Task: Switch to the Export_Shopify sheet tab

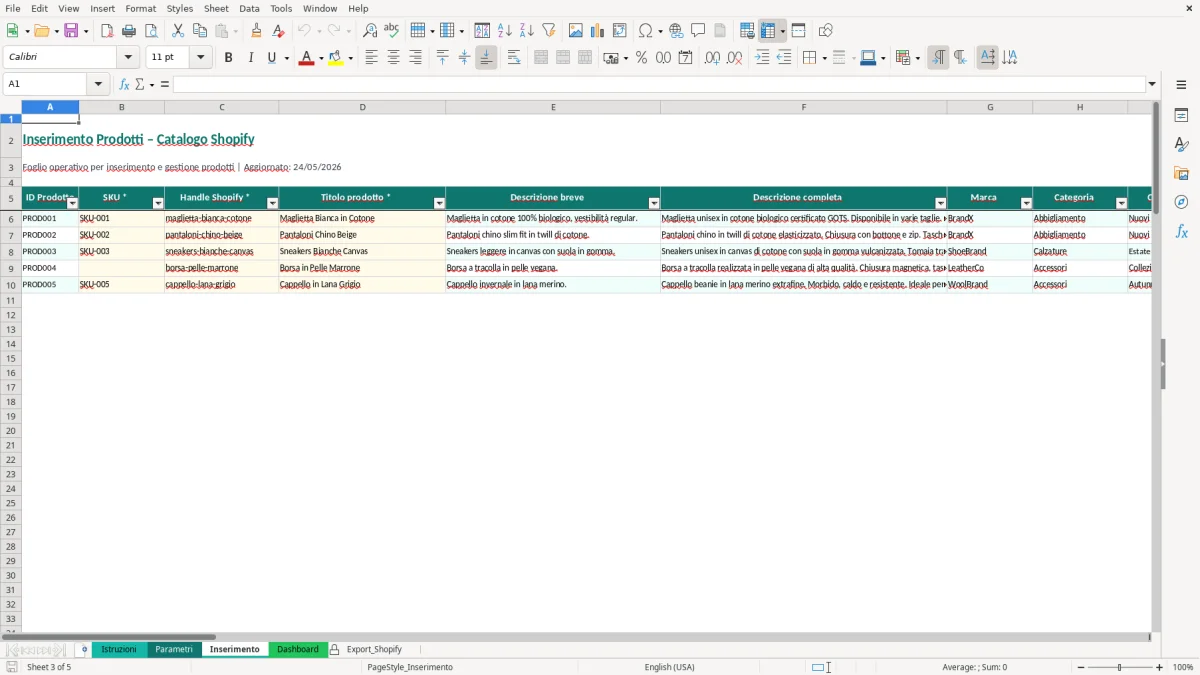Action: click(374, 650)
